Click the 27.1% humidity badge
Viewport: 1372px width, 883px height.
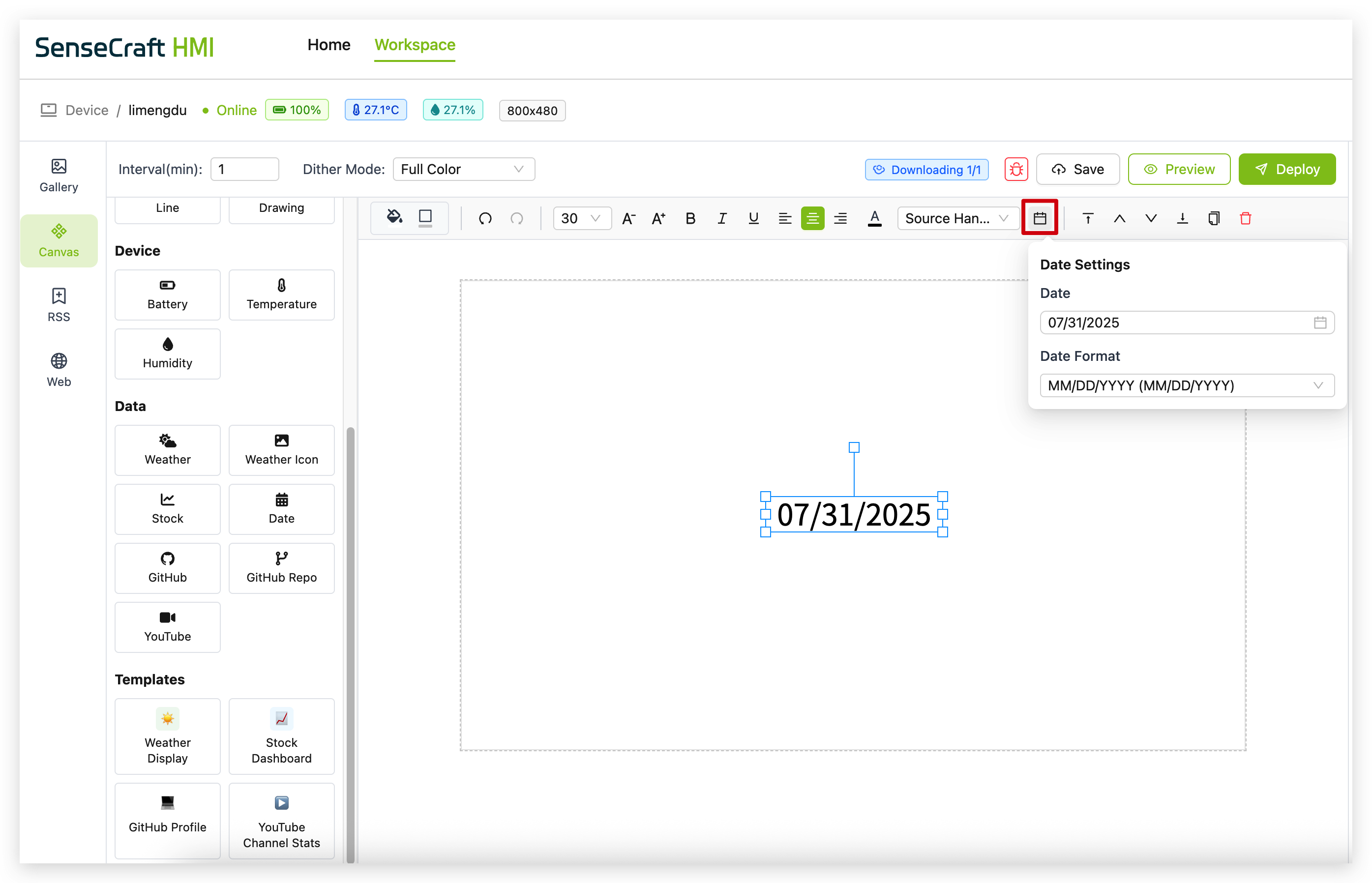click(453, 110)
